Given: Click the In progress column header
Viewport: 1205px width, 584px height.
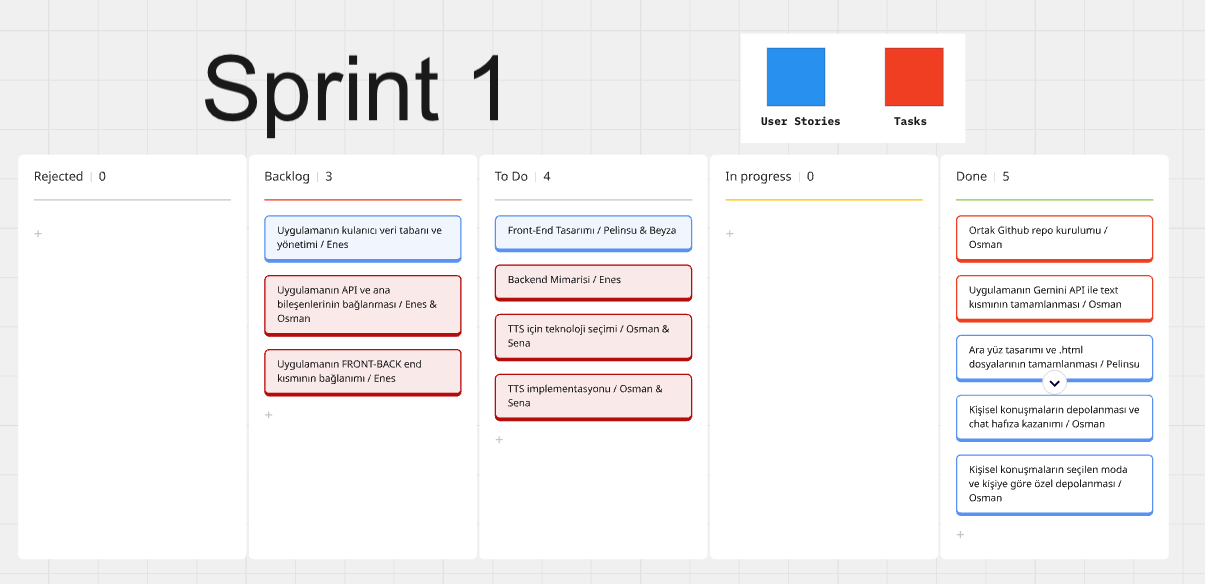Looking at the screenshot, I should click(x=758, y=177).
